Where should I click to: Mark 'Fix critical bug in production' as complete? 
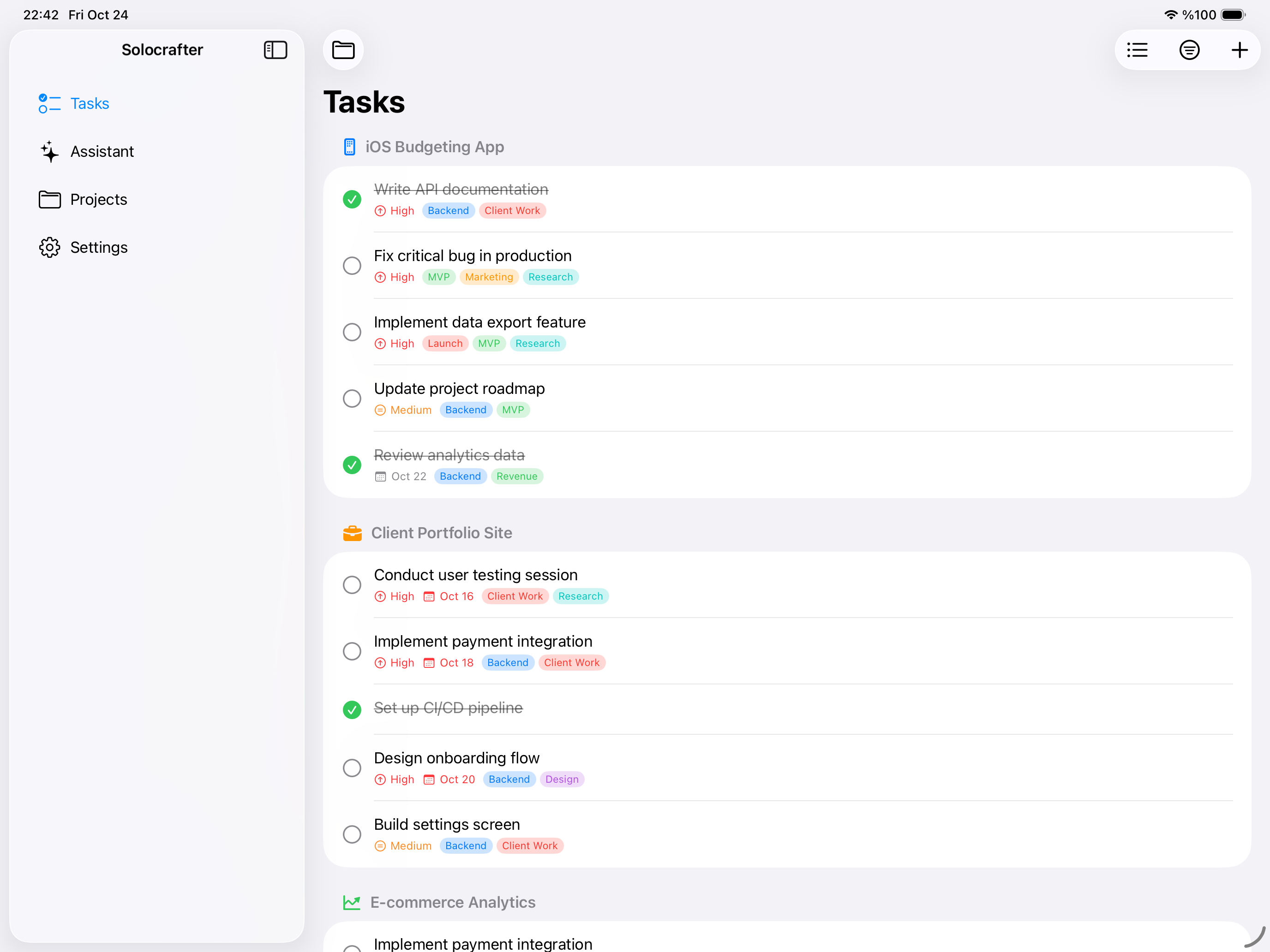(352, 265)
